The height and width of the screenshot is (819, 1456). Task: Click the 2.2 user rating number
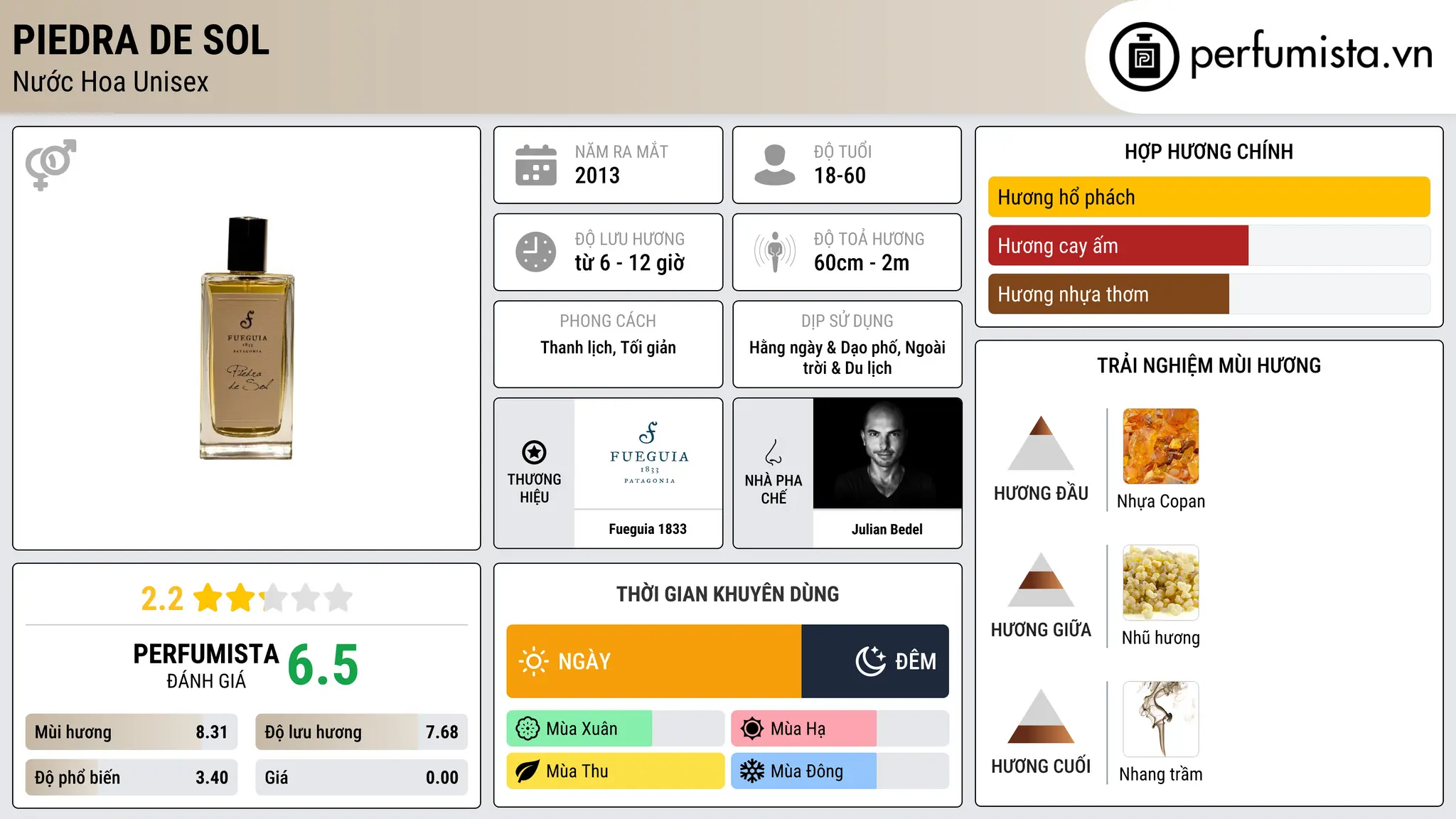tap(162, 599)
